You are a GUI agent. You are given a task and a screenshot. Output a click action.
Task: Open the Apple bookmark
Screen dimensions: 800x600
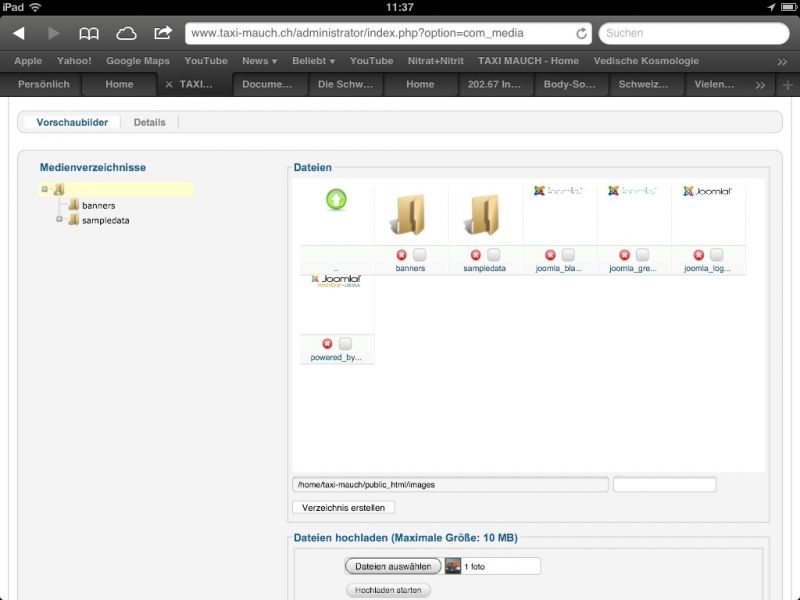point(28,61)
